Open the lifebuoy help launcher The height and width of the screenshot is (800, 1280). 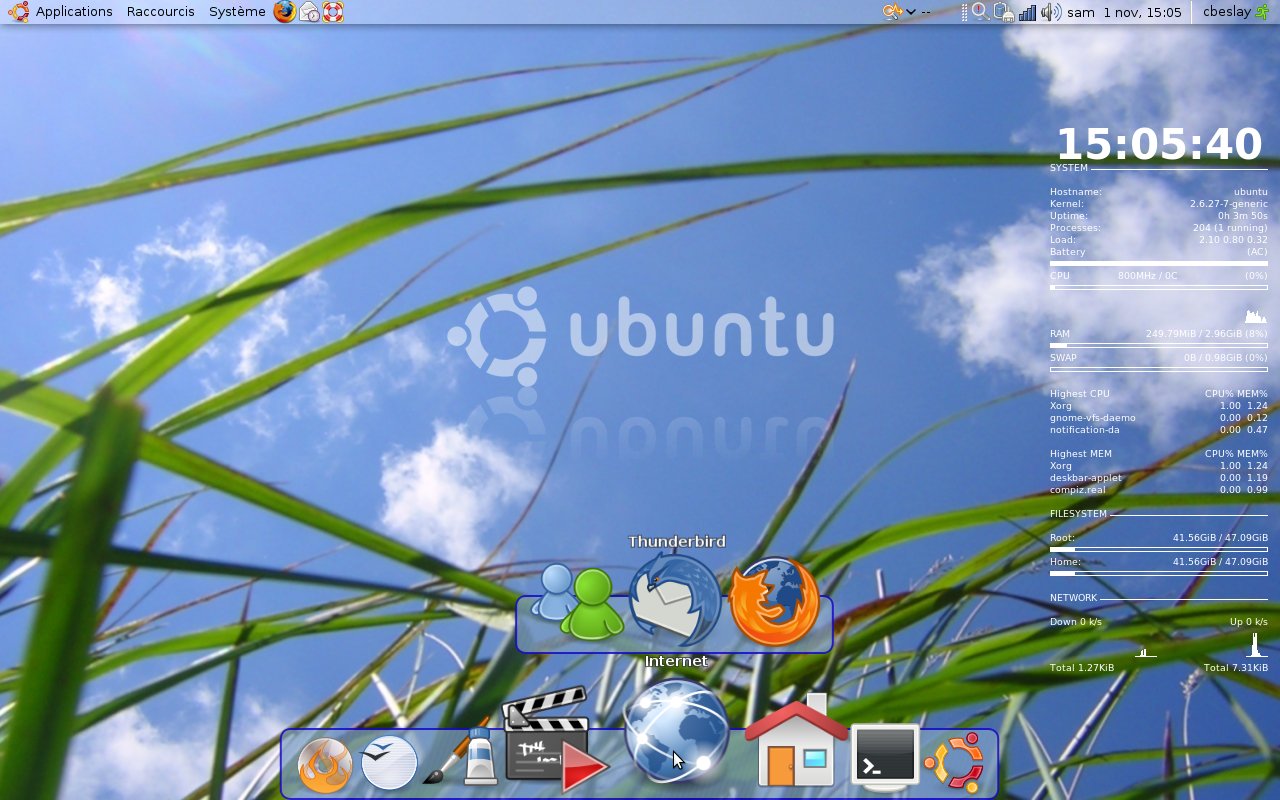point(333,12)
